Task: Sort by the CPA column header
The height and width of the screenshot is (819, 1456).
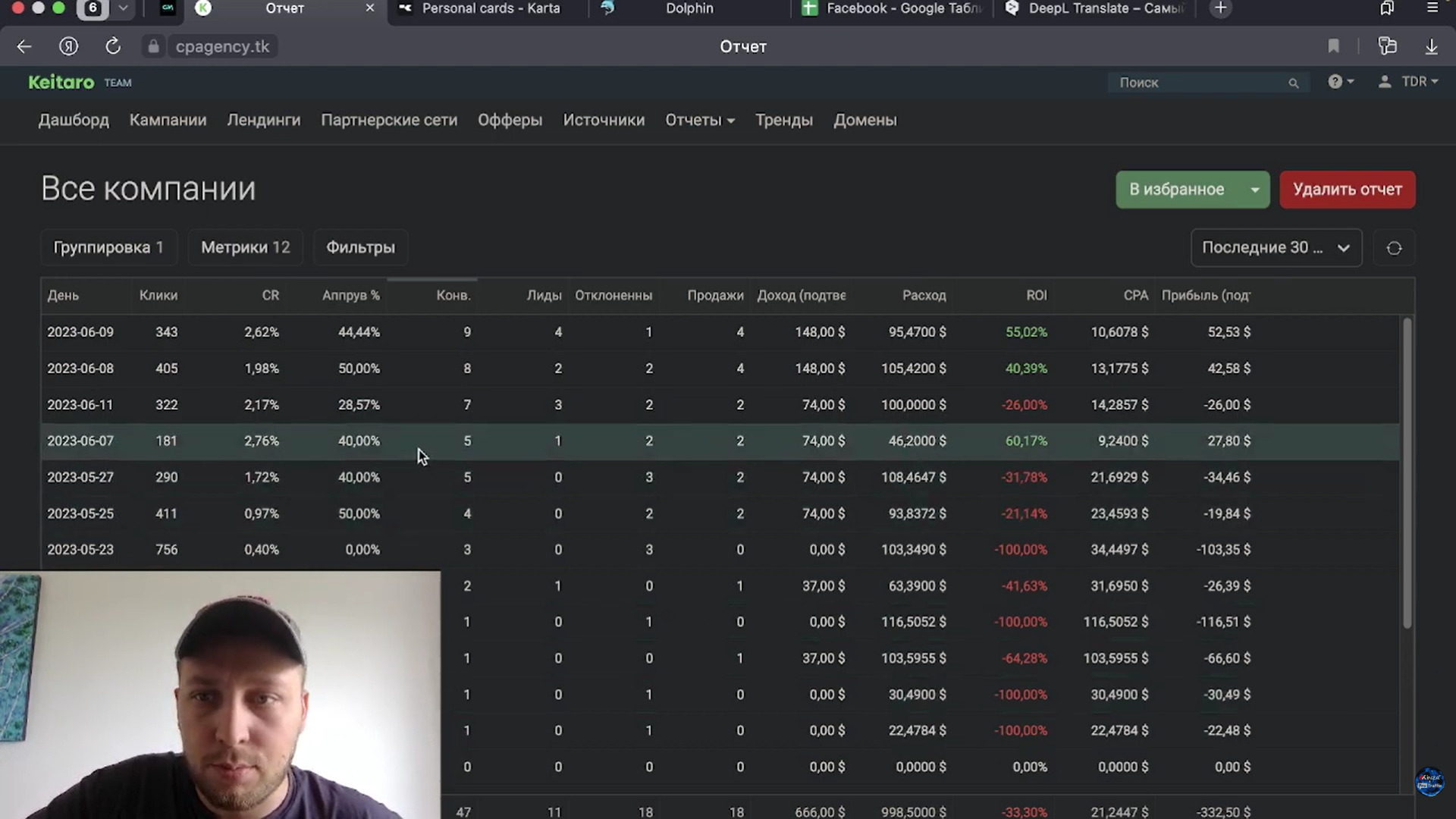Action: (x=1136, y=296)
